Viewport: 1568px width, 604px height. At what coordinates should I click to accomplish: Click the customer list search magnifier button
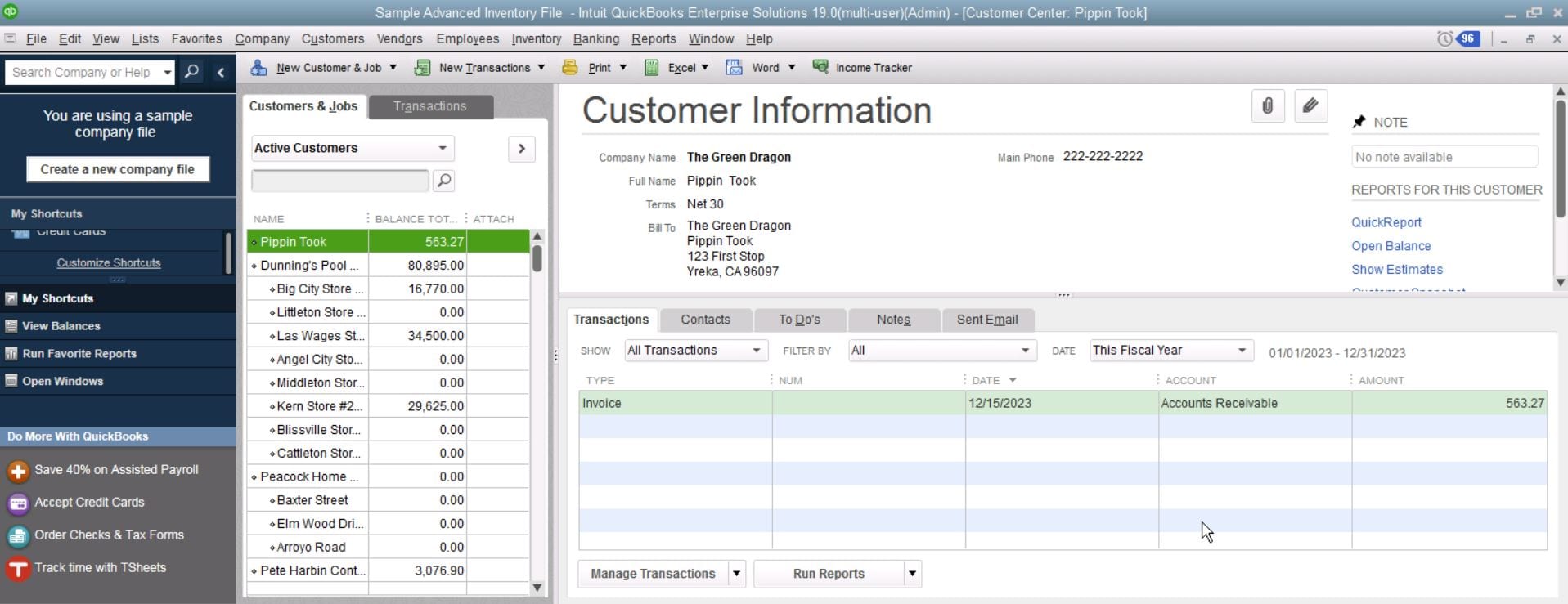pos(444,181)
